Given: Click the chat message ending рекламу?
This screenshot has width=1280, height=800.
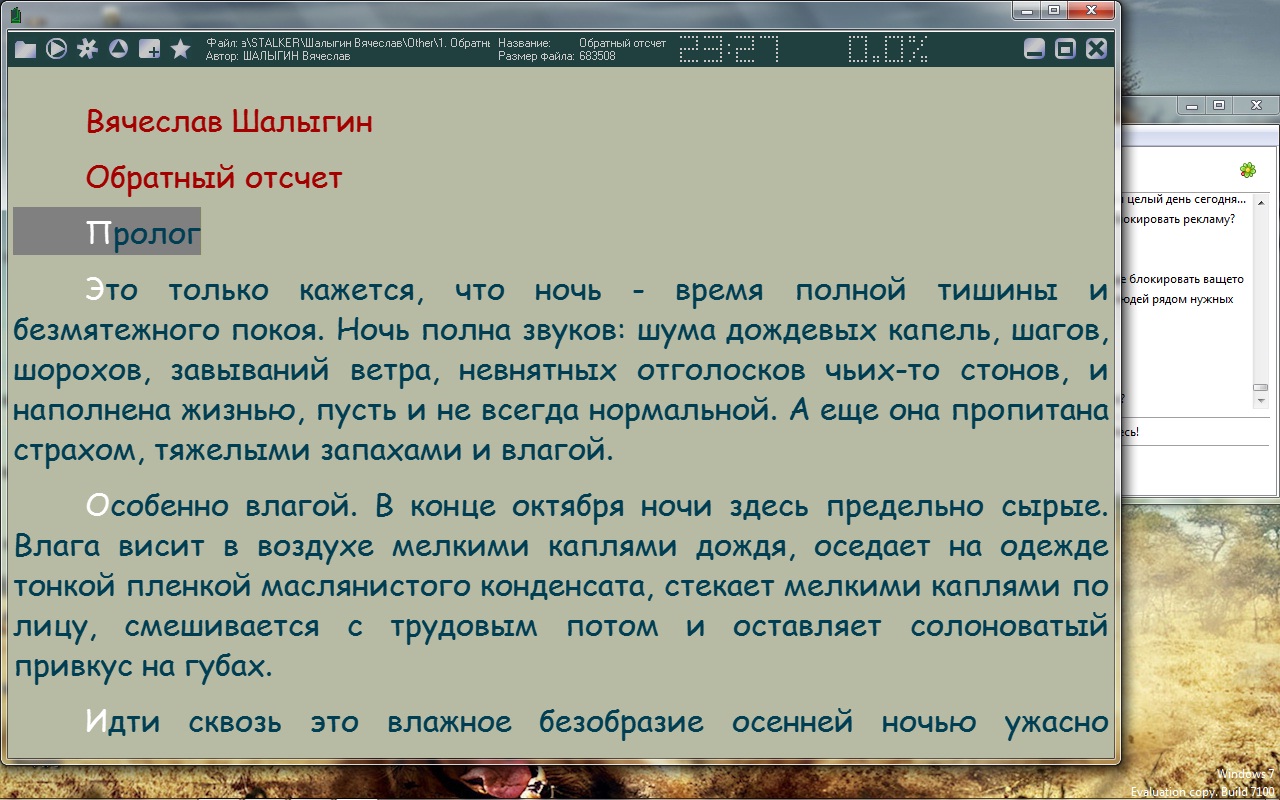Looking at the screenshot, I should click(1180, 219).
